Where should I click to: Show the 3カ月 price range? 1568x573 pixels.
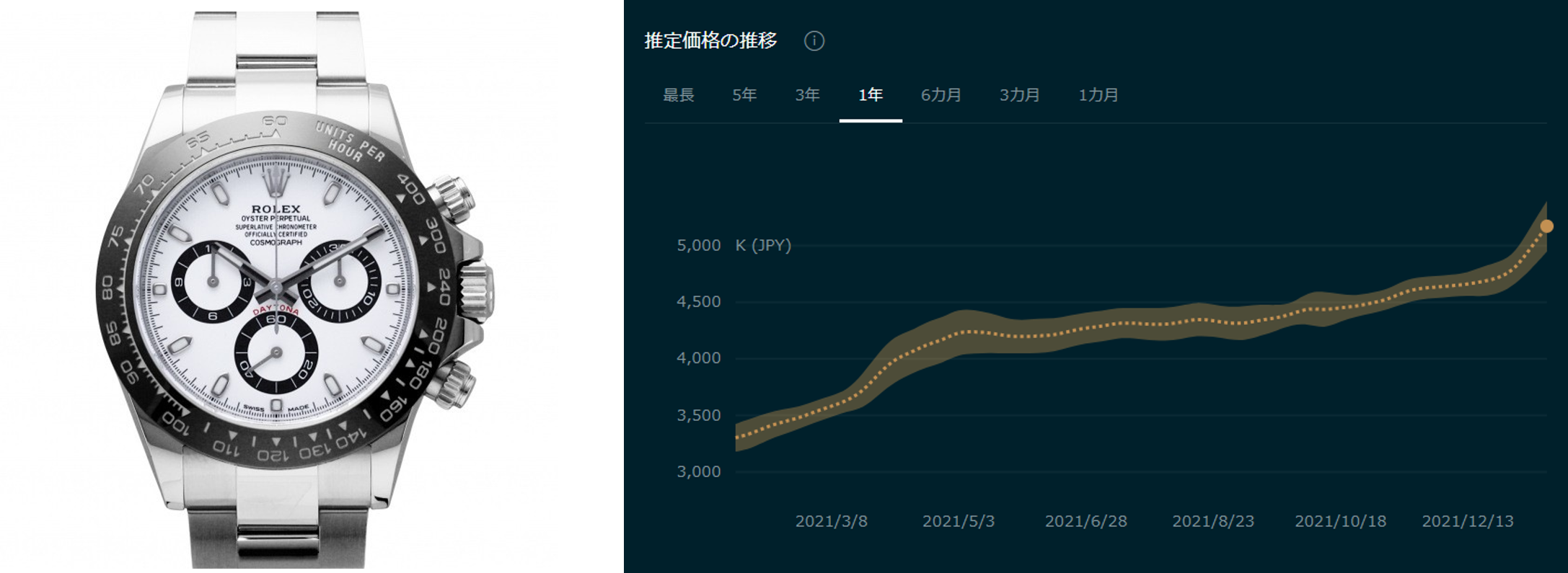1020,95
